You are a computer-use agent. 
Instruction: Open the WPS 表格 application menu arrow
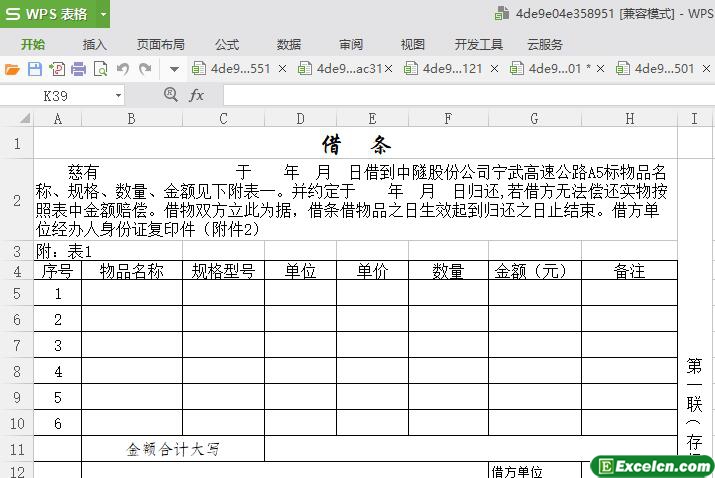tap(104, 14)
